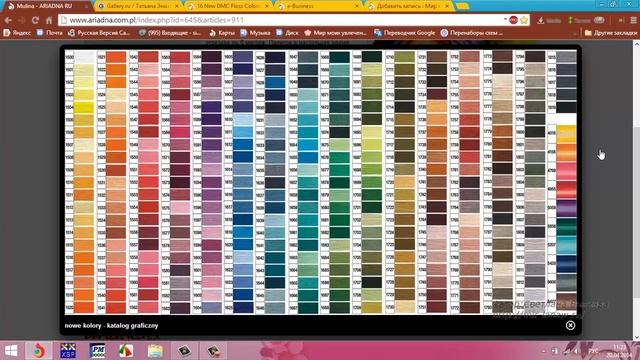The height and width of the screenshot is (360, 640).
Task: Open the browser icon on the taskbar
Action: click(39, 351)
